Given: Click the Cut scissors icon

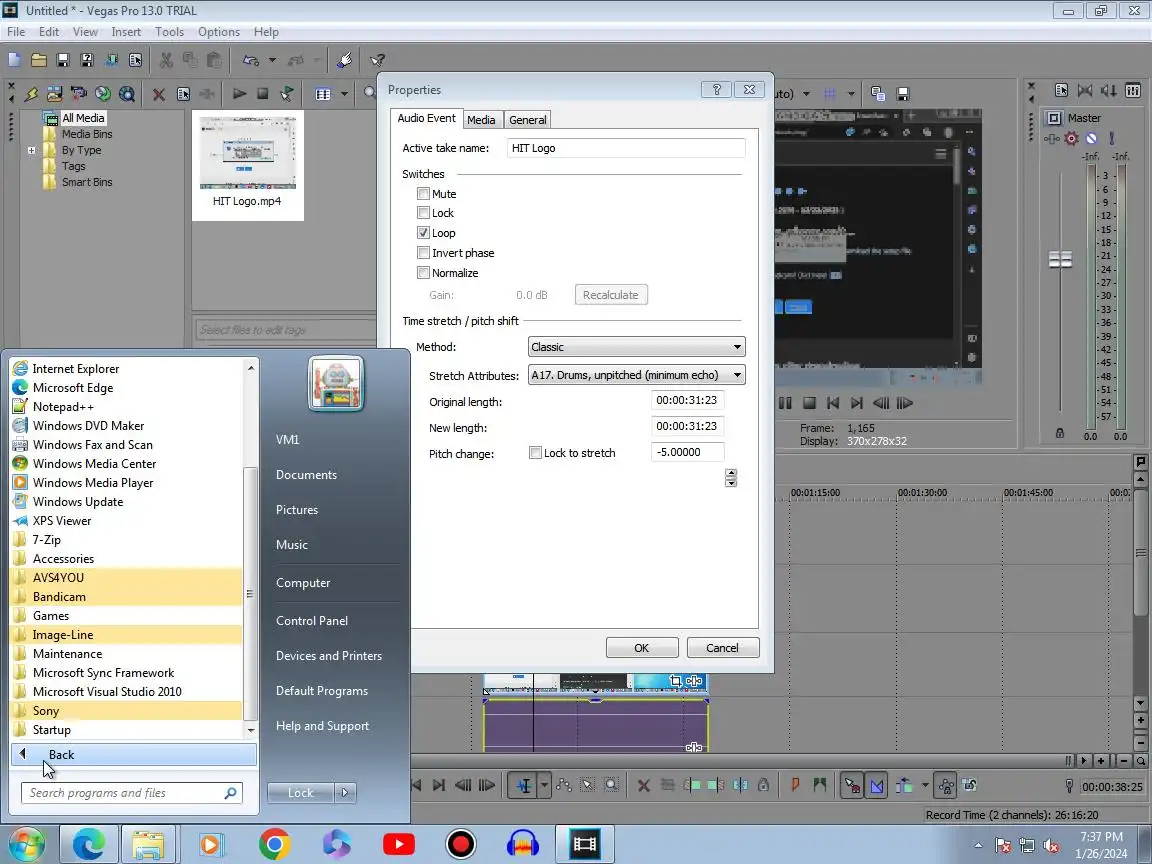Looking at the screenshot, I should click(x=166, y=60).
